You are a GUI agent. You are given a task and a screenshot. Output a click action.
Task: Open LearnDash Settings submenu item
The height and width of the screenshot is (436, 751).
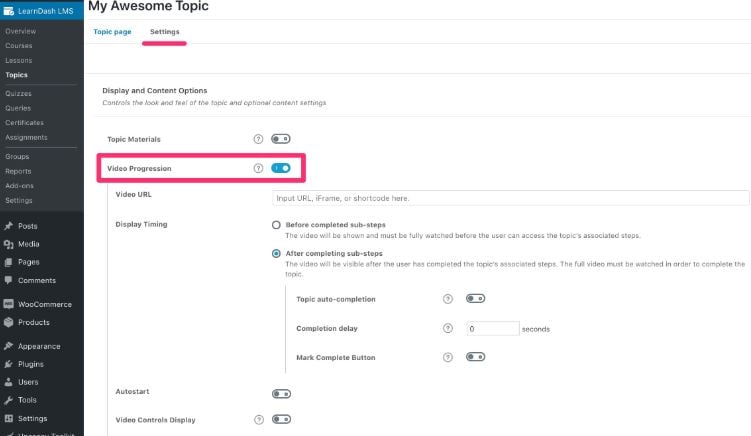coord(19,200)
